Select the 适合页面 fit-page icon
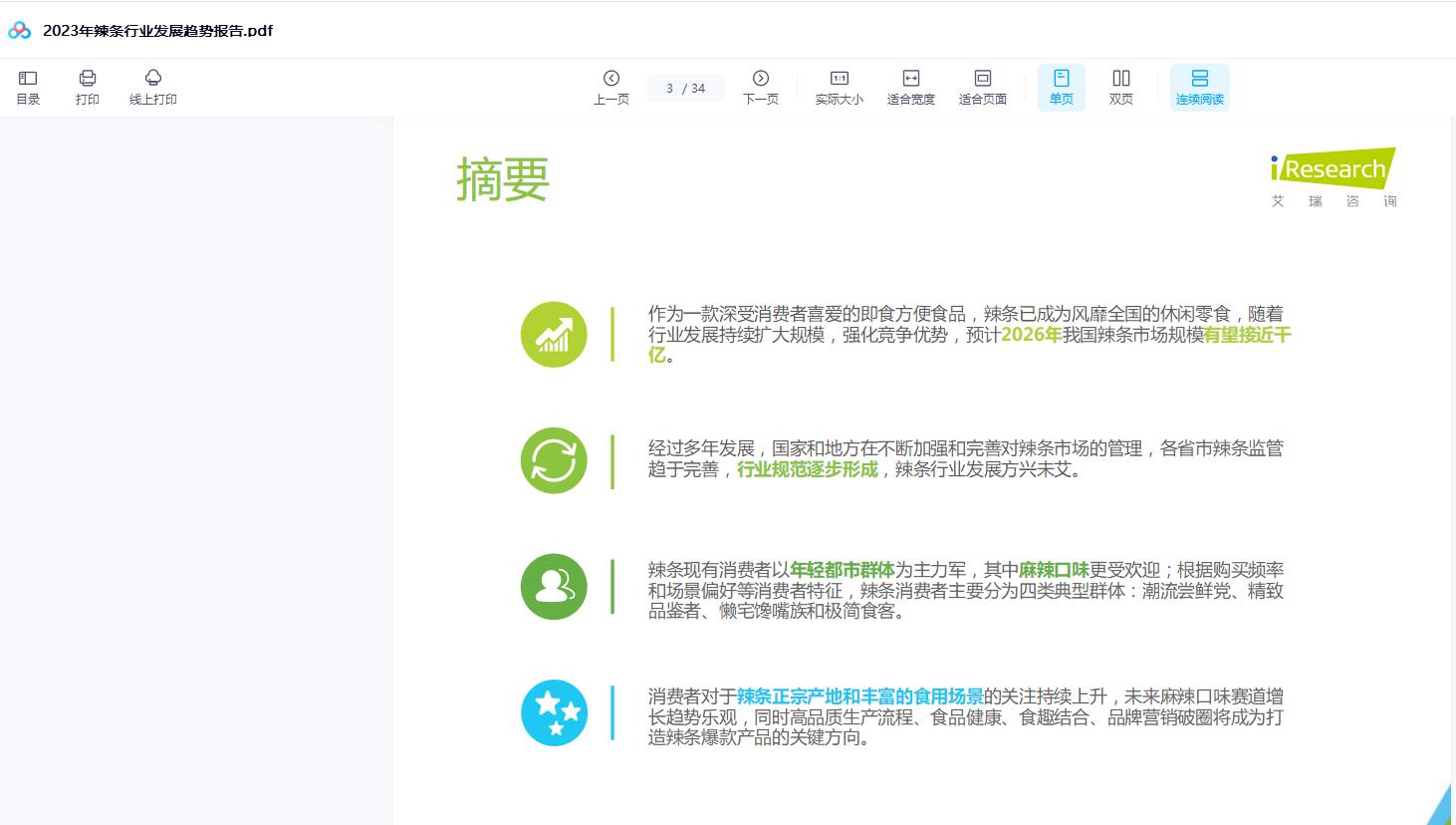This screenshot has height=825, width=1456. point(983,87)
